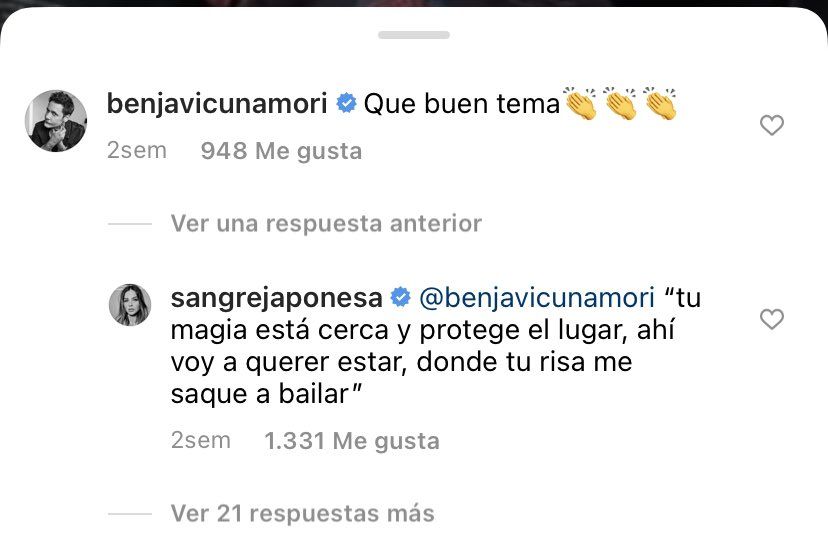View the '948 Me gusta' likes list
The width and height of the screenshot is (828, 536).
click(281, 151)
